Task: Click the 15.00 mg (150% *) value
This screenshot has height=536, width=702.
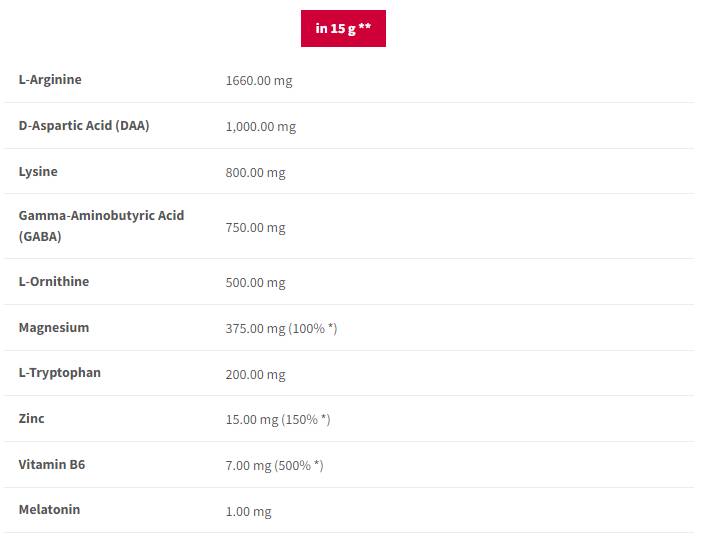Action: [x=278, y=420]
